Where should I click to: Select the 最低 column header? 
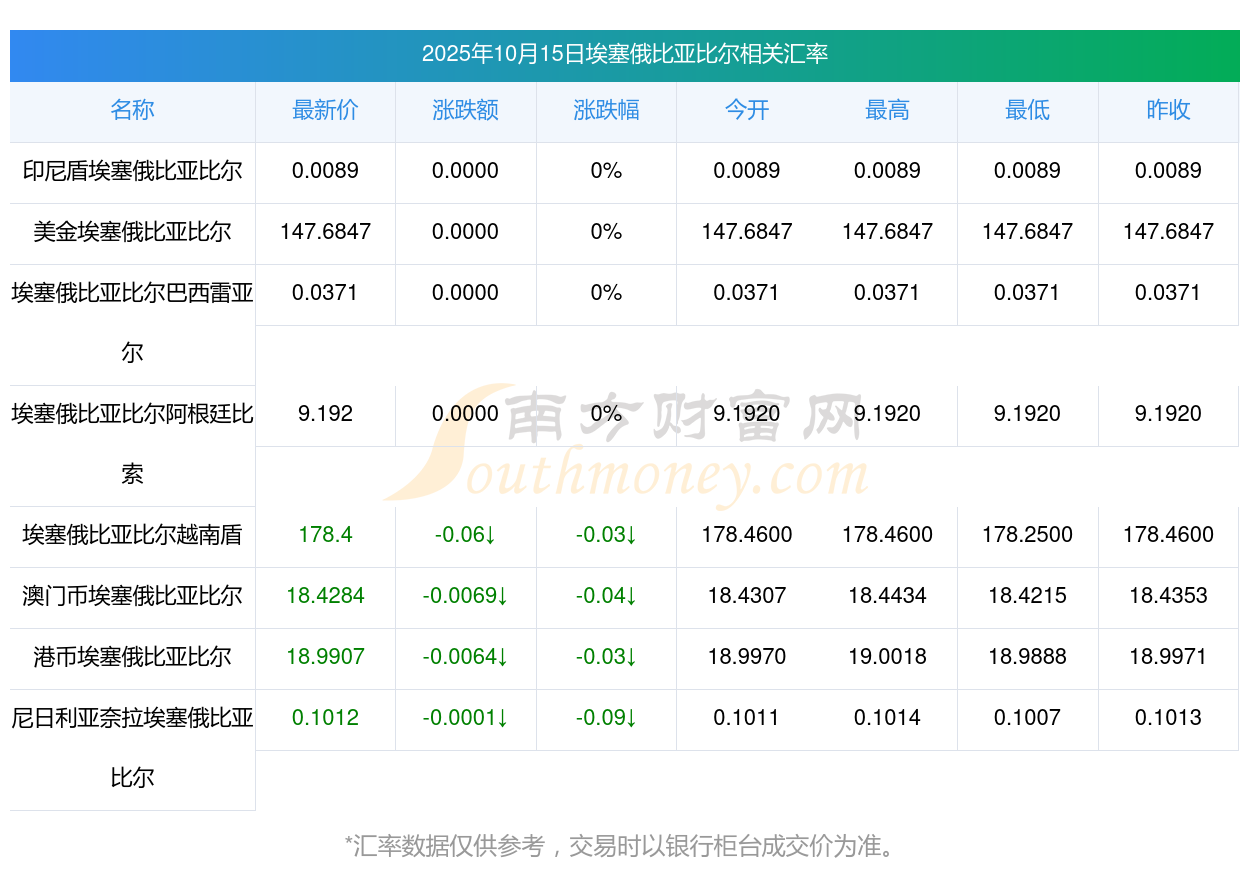[1027, 111]
